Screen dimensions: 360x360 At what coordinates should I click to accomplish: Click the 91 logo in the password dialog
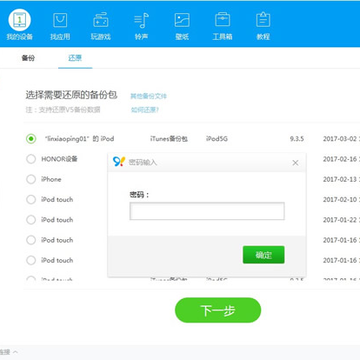pos(119,162)
